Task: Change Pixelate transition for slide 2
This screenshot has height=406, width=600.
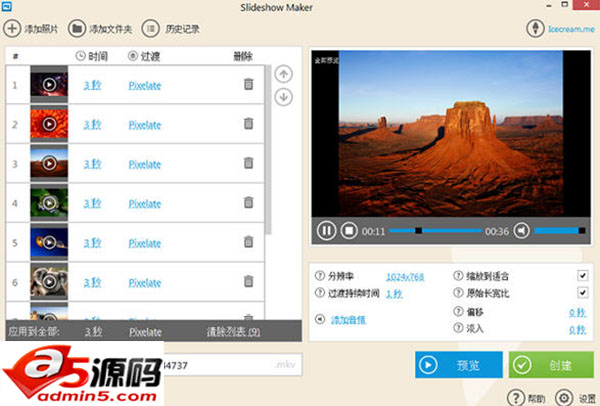Action: [145, 125]
